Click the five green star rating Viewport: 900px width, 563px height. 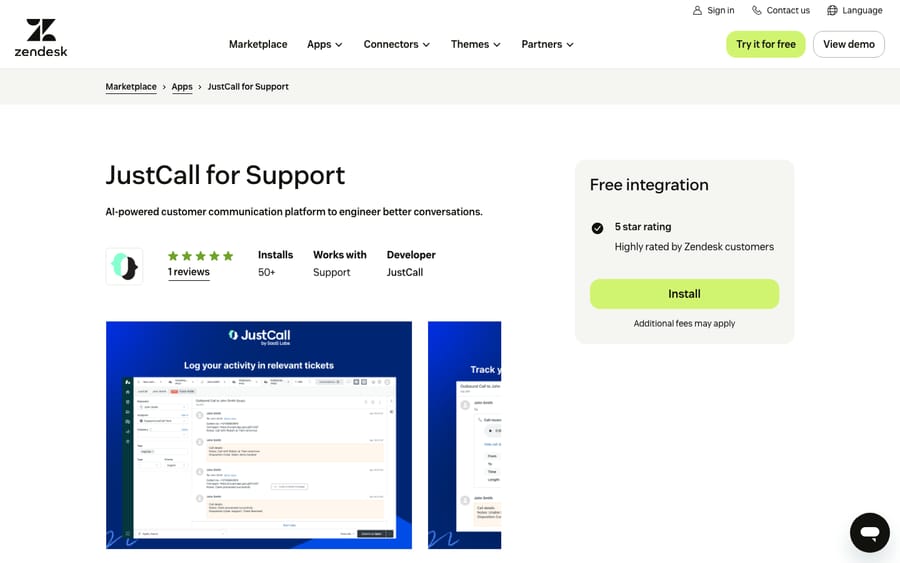pos(200,256)
